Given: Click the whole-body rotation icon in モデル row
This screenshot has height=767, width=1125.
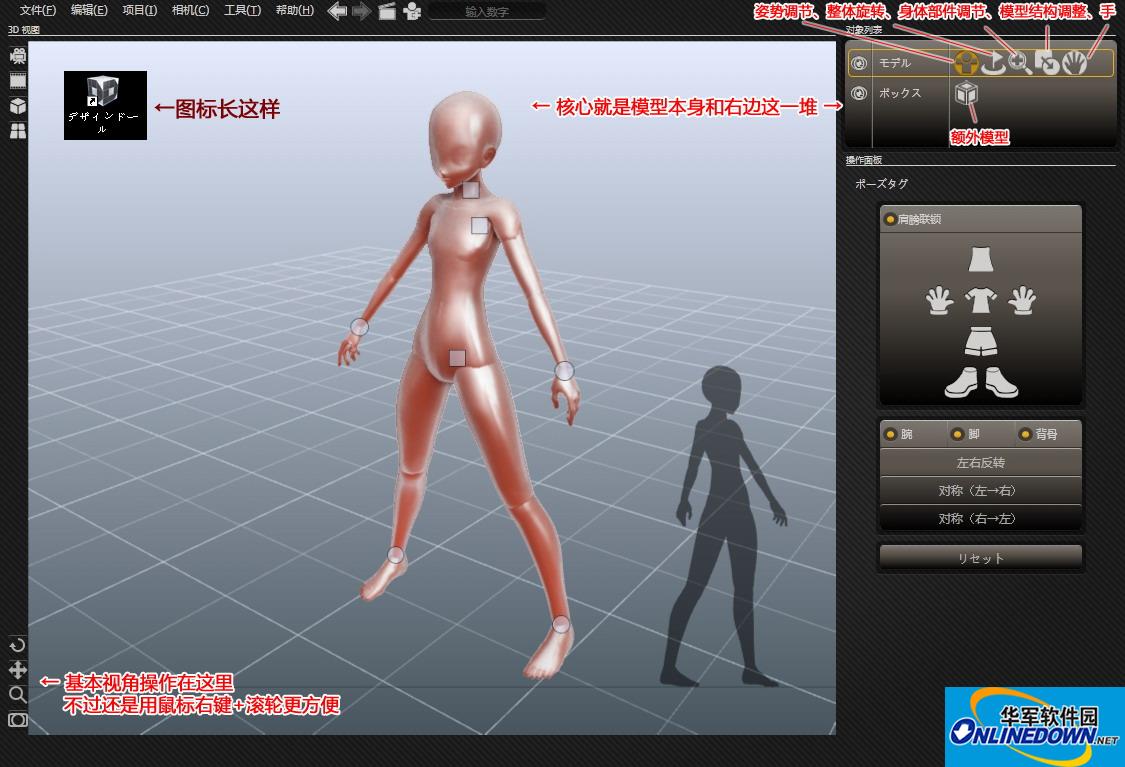Looking at the screenshot, I should (x=993, y=64).
